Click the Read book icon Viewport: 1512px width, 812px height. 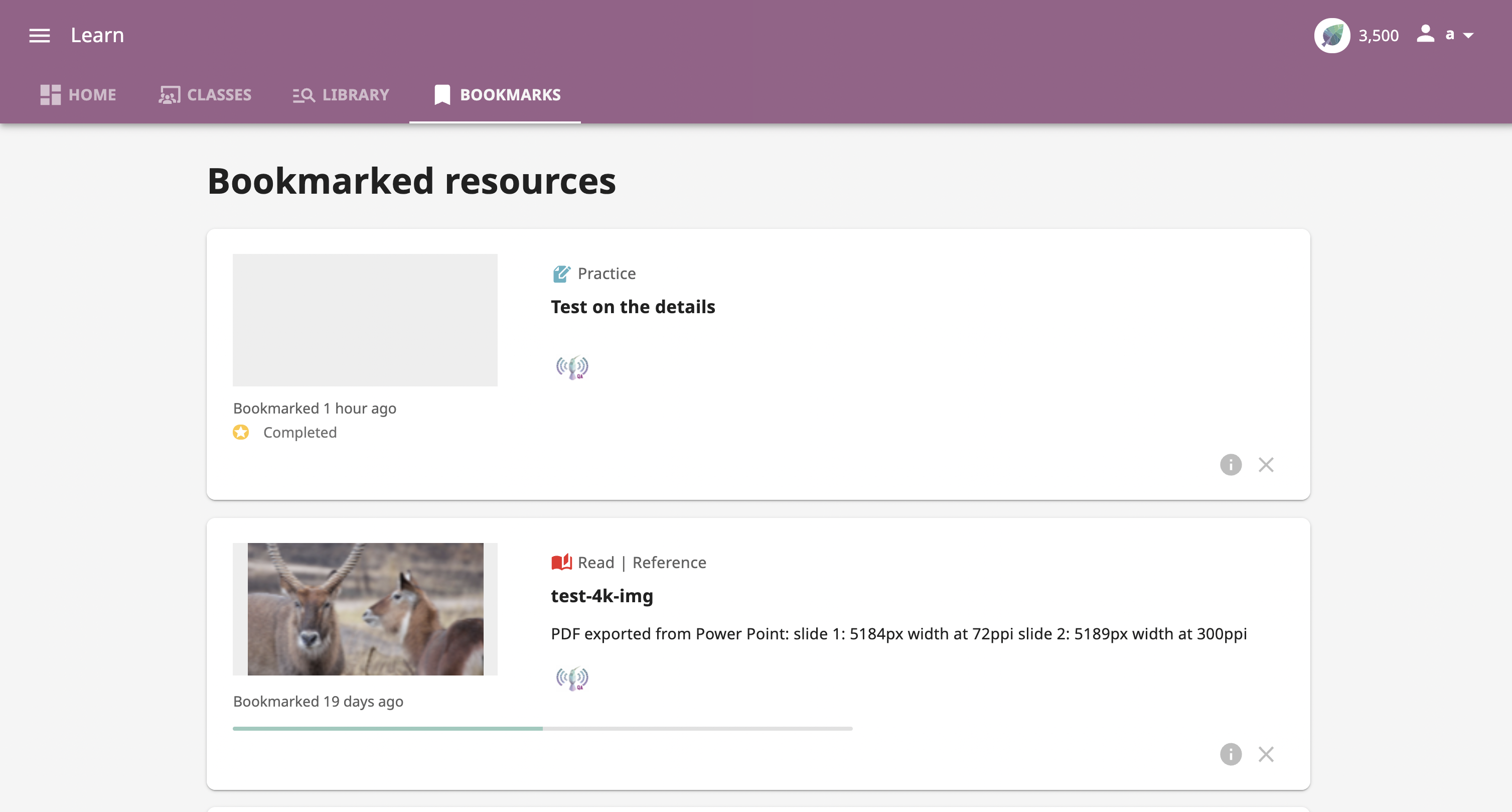(x=561, y=563)
